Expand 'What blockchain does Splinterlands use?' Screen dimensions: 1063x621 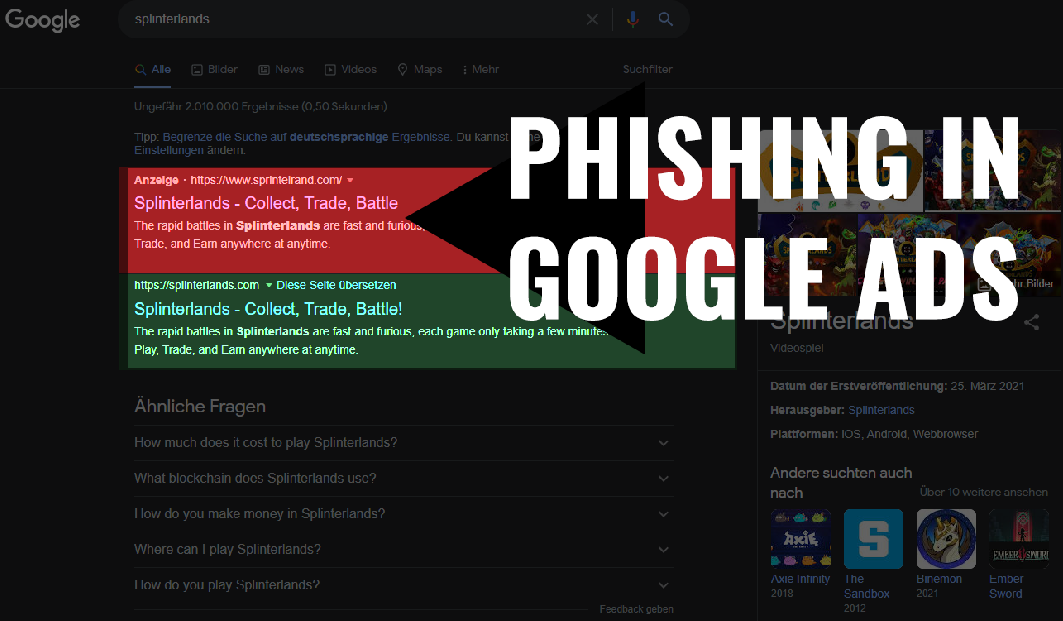point(404,479)
